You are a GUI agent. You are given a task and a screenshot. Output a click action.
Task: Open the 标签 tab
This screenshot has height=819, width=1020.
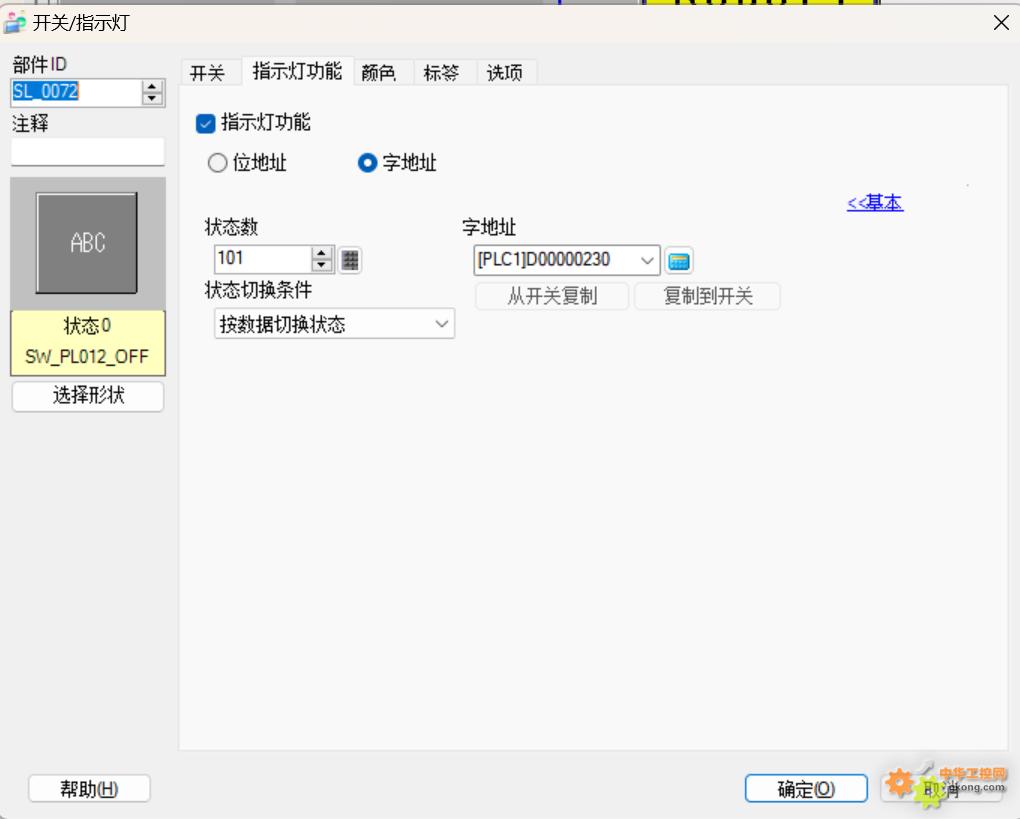441,73
